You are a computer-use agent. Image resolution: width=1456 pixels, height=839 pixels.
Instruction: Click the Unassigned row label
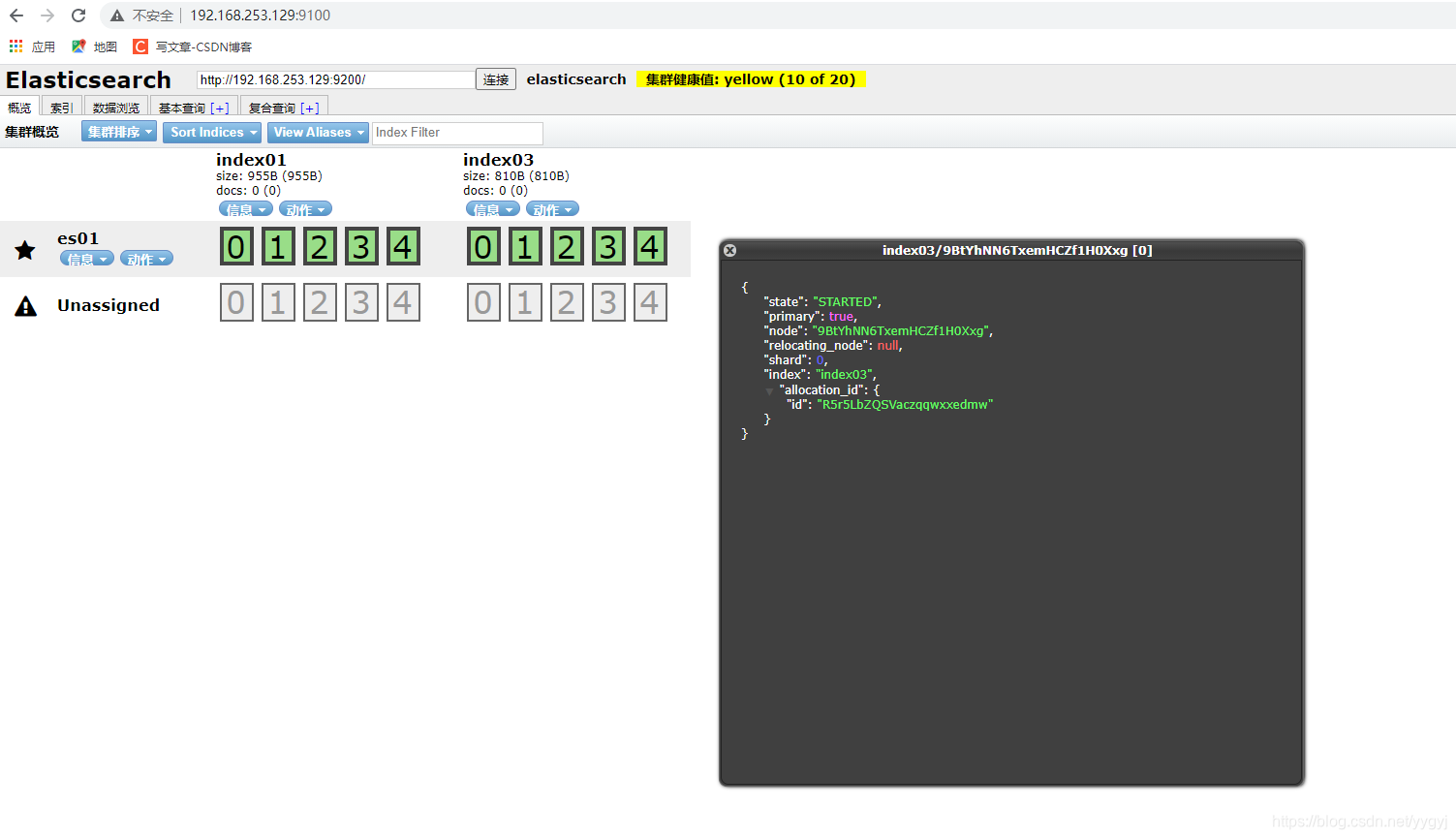pos(108,305)
